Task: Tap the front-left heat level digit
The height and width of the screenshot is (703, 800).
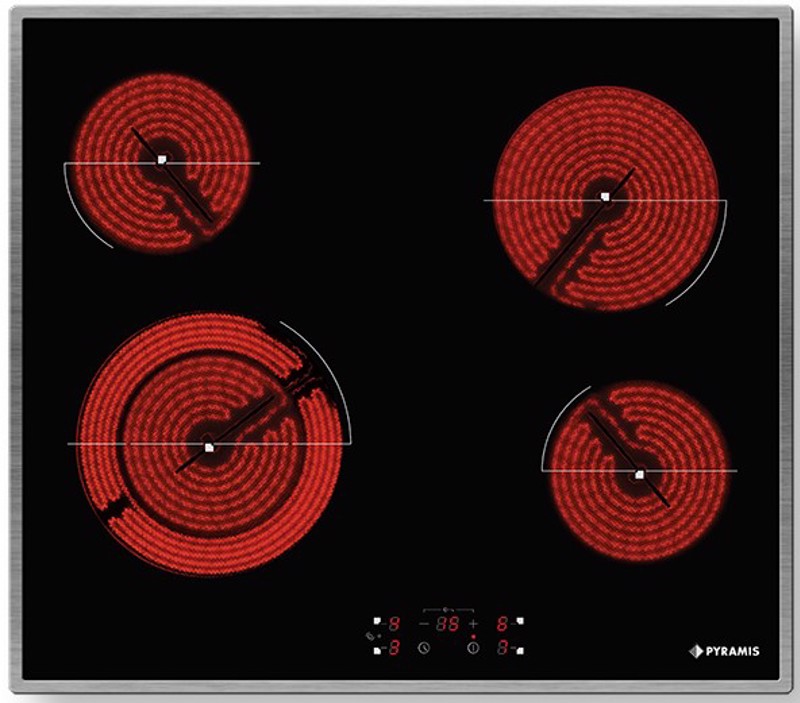Action: coord(394,648)
